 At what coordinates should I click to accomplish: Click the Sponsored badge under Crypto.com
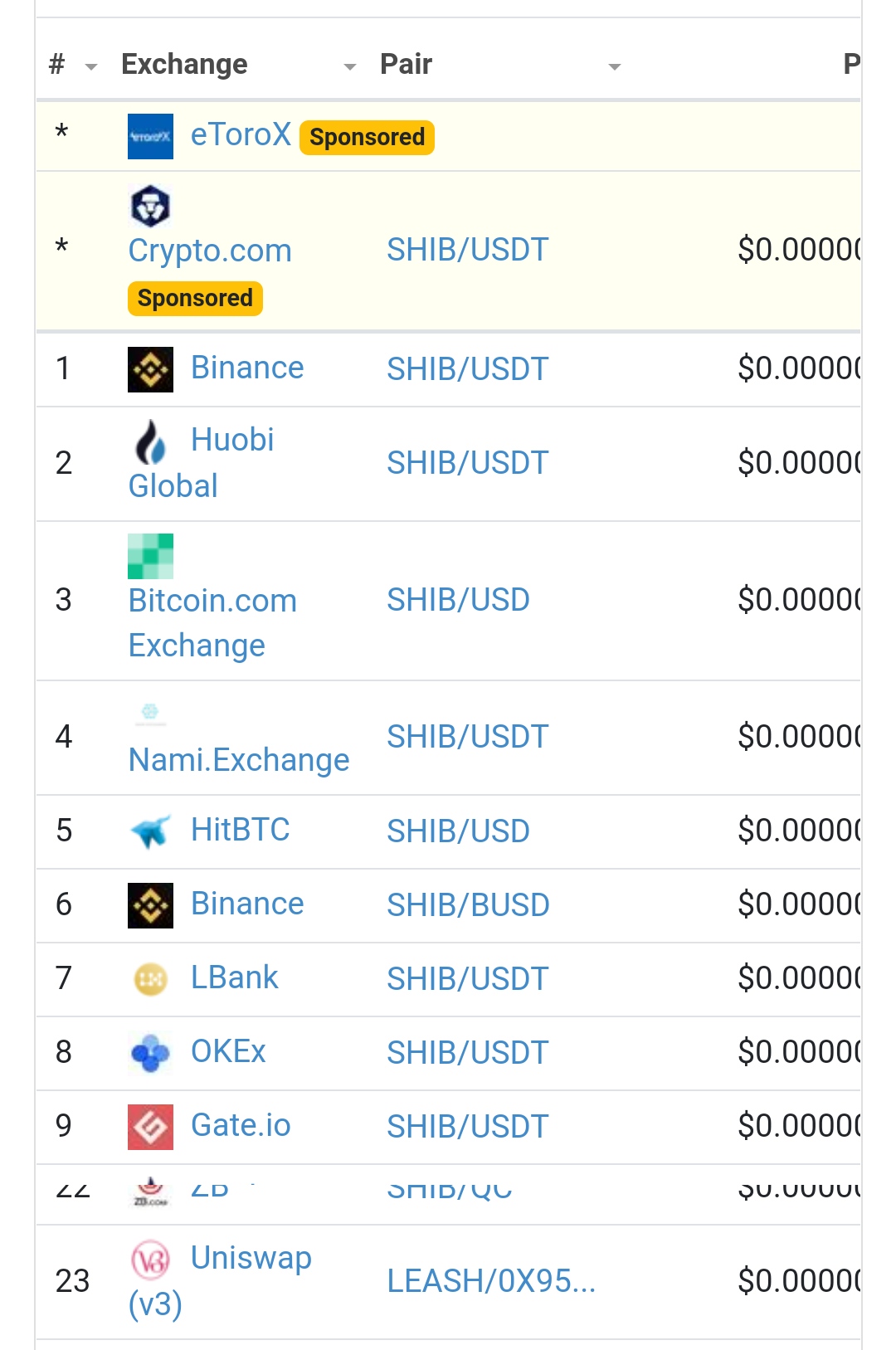coord(195,298)
